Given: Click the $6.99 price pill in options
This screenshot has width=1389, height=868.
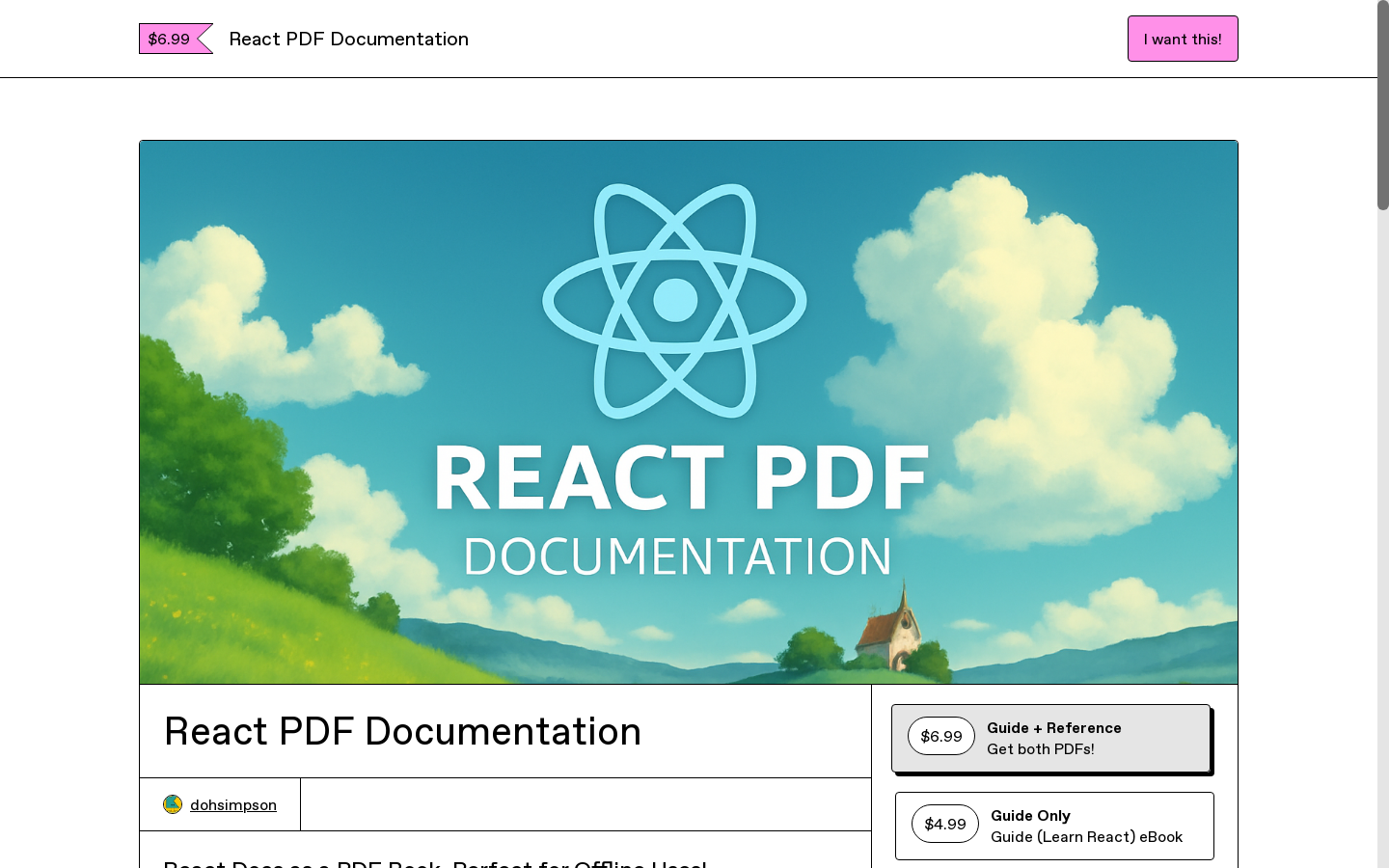Looking at the screenshot, I should coord(941,736).
